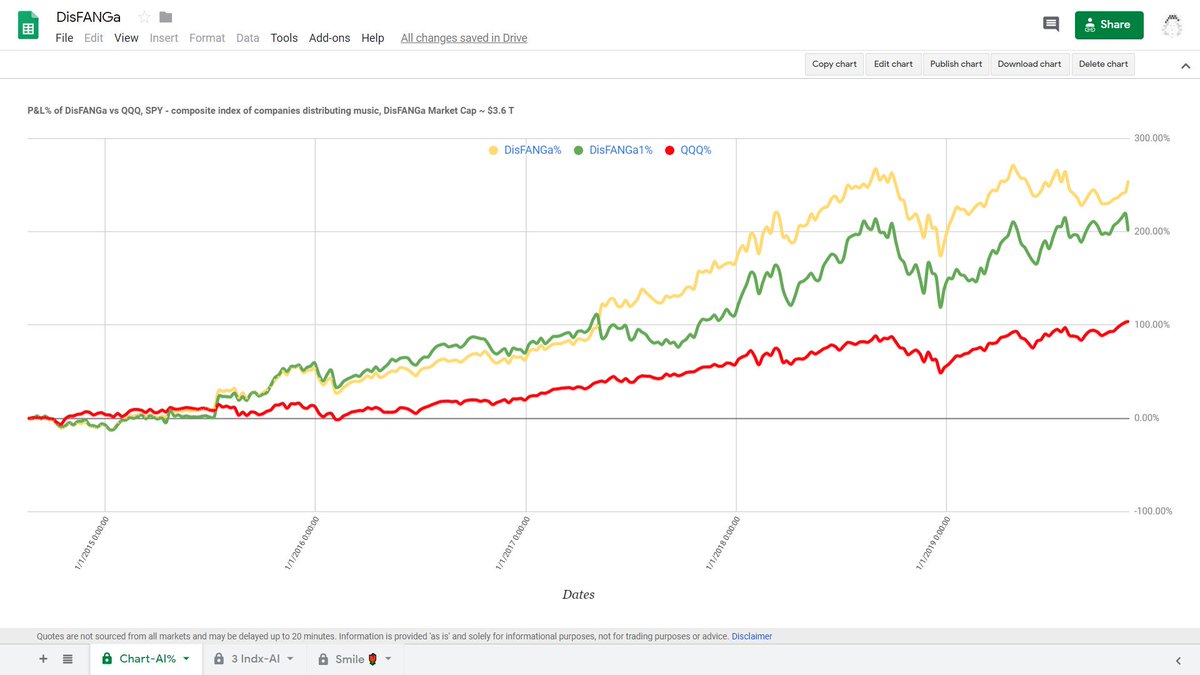
Task: Open the Edit menu
Action: point(94,38)
